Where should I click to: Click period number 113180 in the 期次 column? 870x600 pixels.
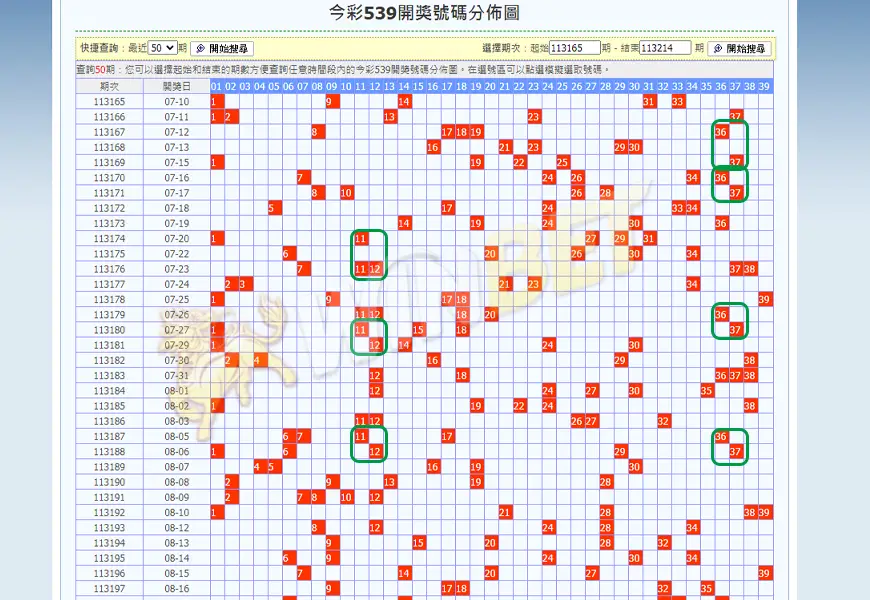(x=109, y=330)
